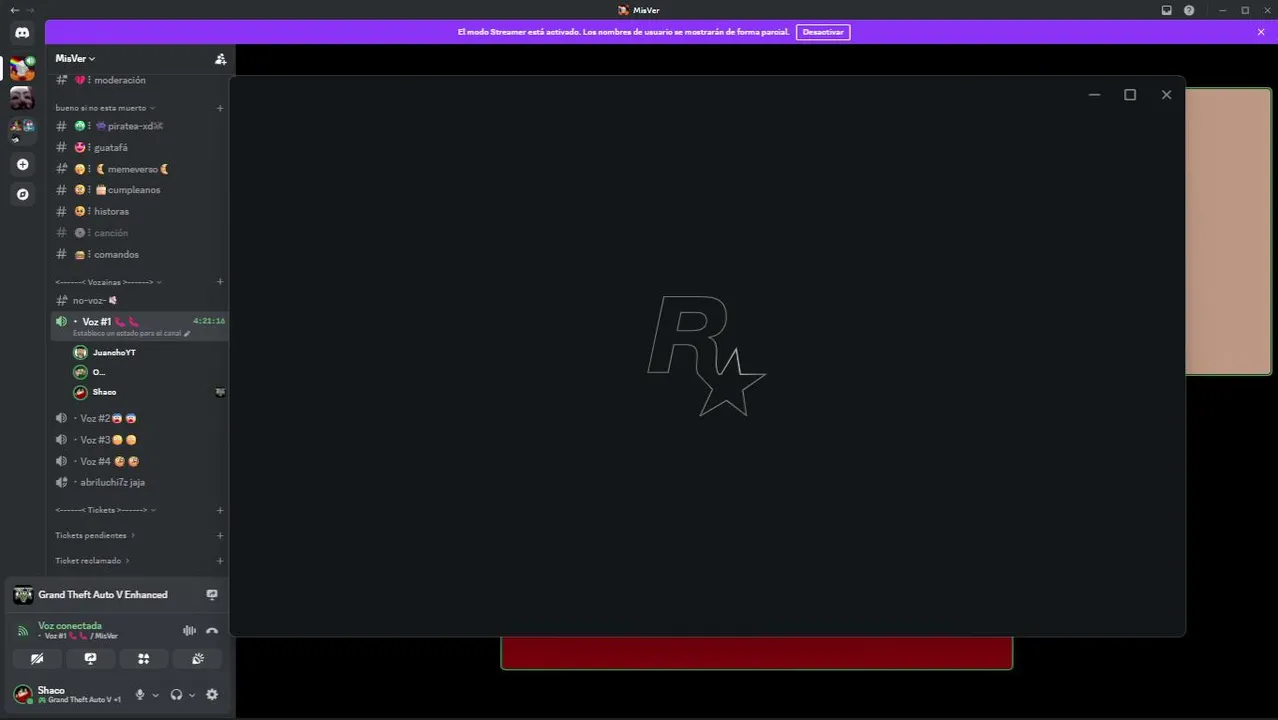The height and width of the screenshot is (720, 1278).
Task: Select the dark red participant tile
Action: point(757,653)
